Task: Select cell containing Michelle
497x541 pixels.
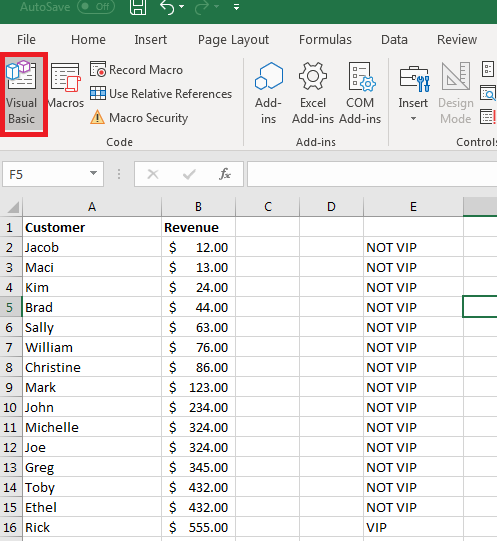Action: click(x=92, y=427)
